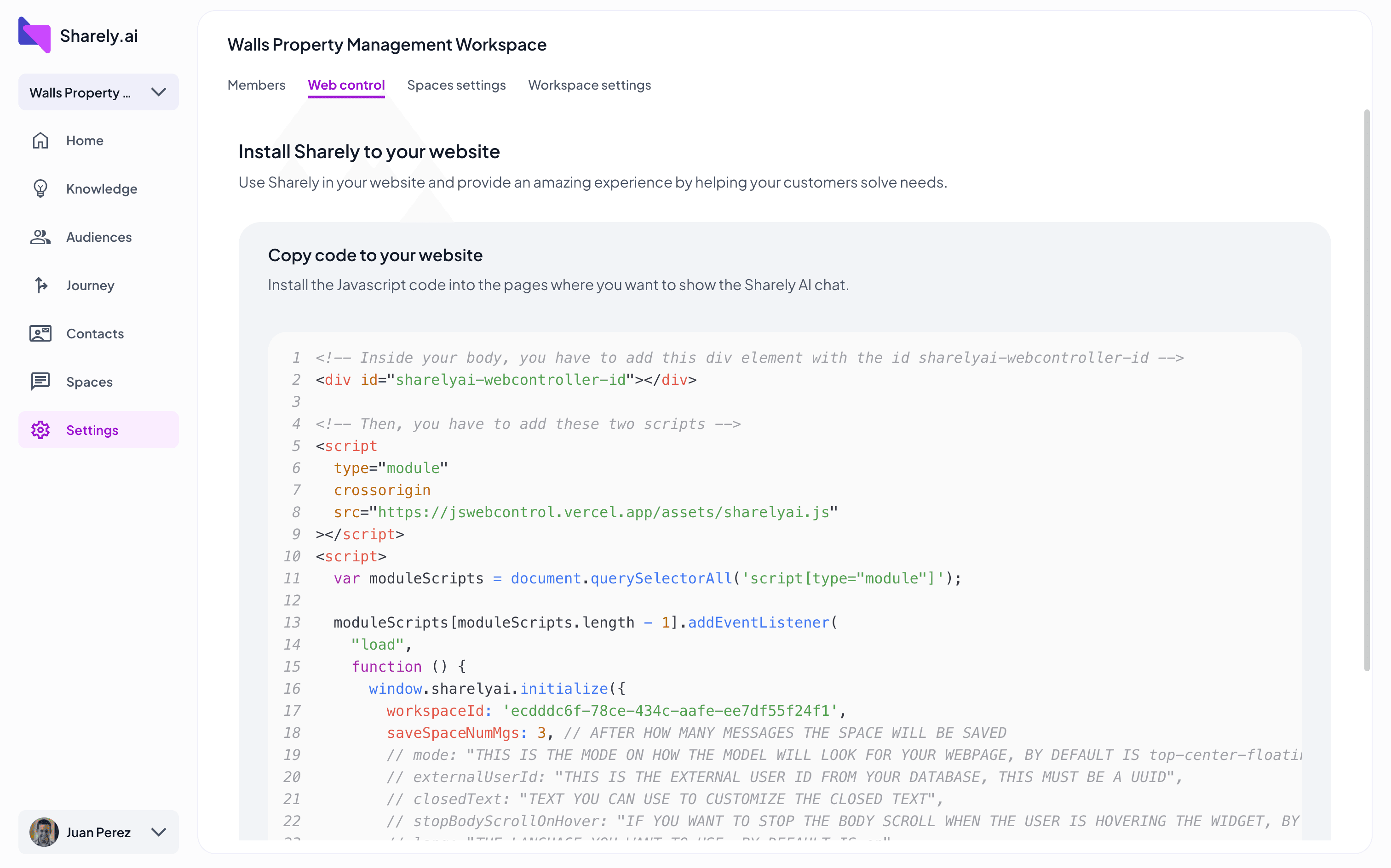The height and width of the screenshot is (868, 1391).
Task: Click 'Install Sharely to your website' heading
Action: click(x=369, y=152)
